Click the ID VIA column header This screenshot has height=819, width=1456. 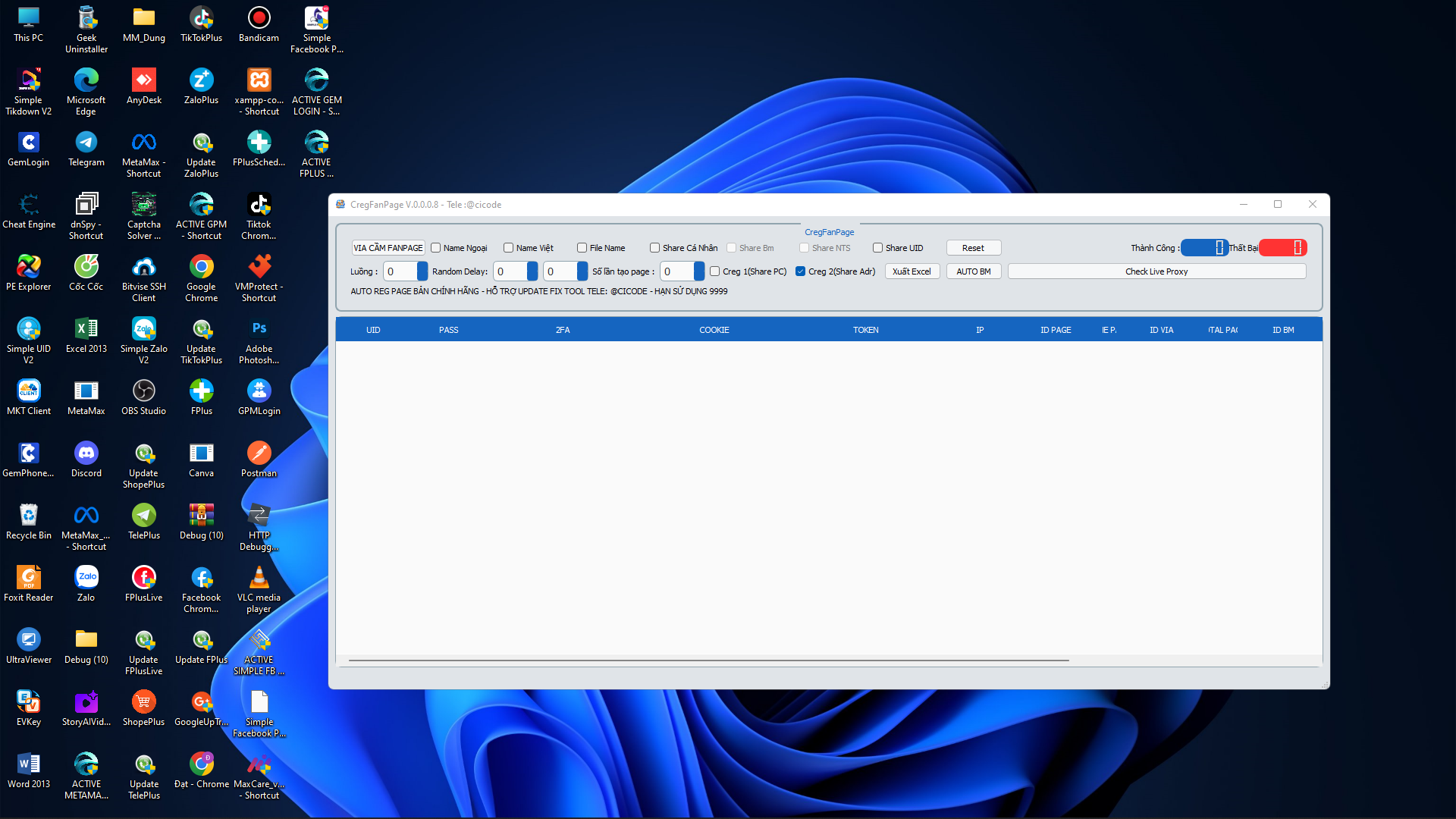click(x=1162, y=330)
